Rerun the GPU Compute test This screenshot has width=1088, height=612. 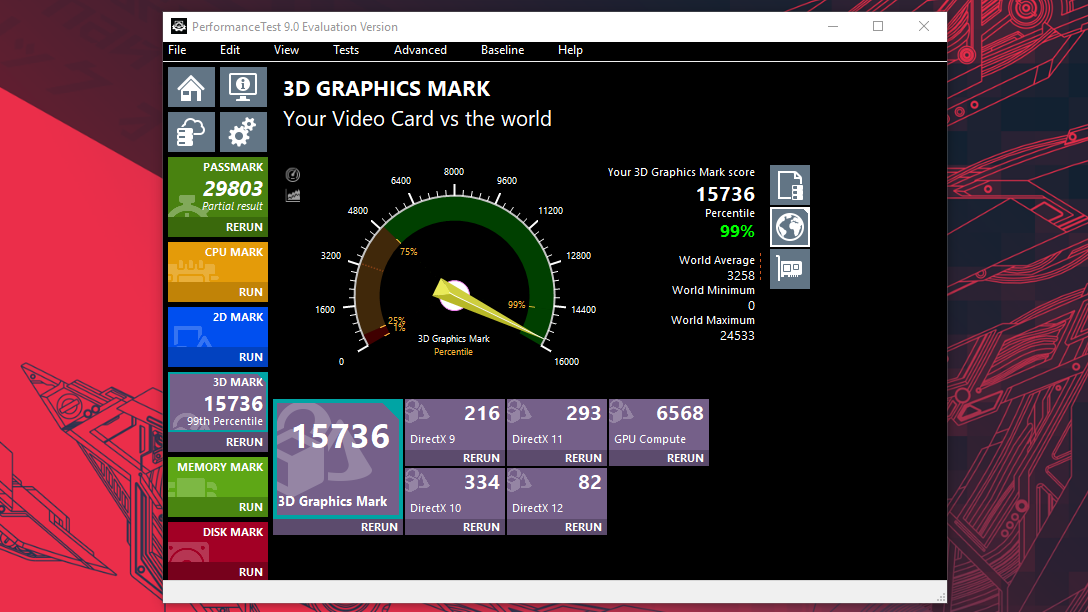[x=658, y=458]
